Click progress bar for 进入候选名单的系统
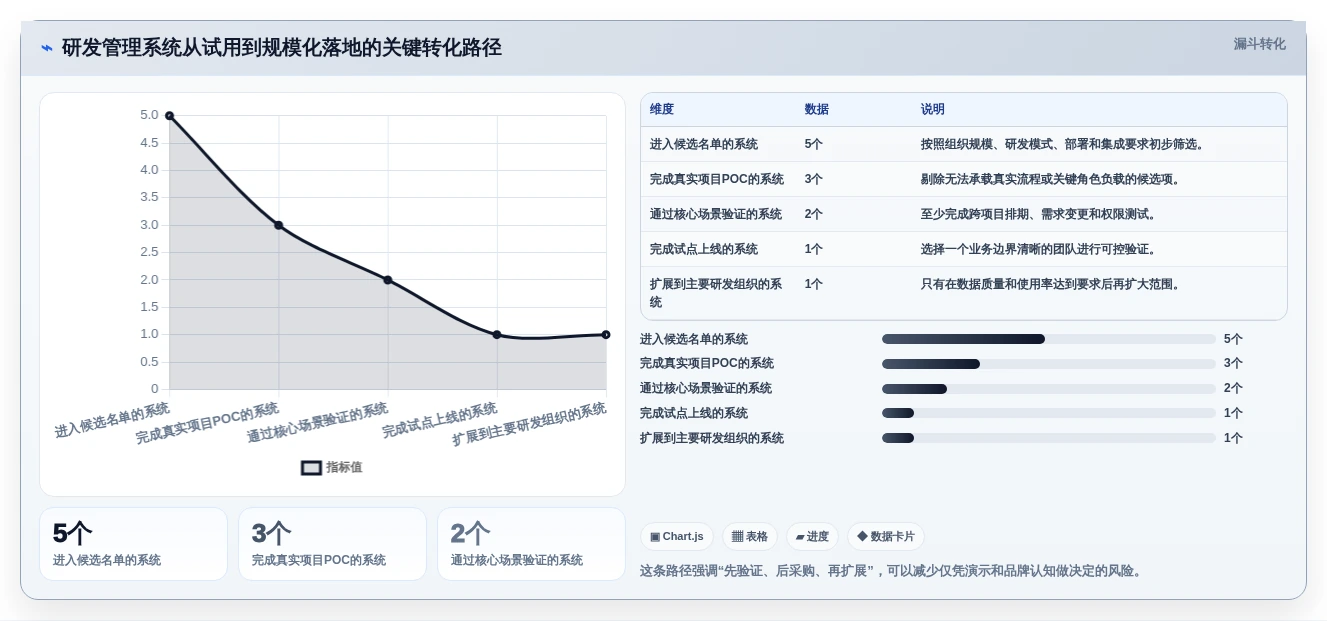The width and height of the screenshot is (1327, 621). (x=1049, y=339)
